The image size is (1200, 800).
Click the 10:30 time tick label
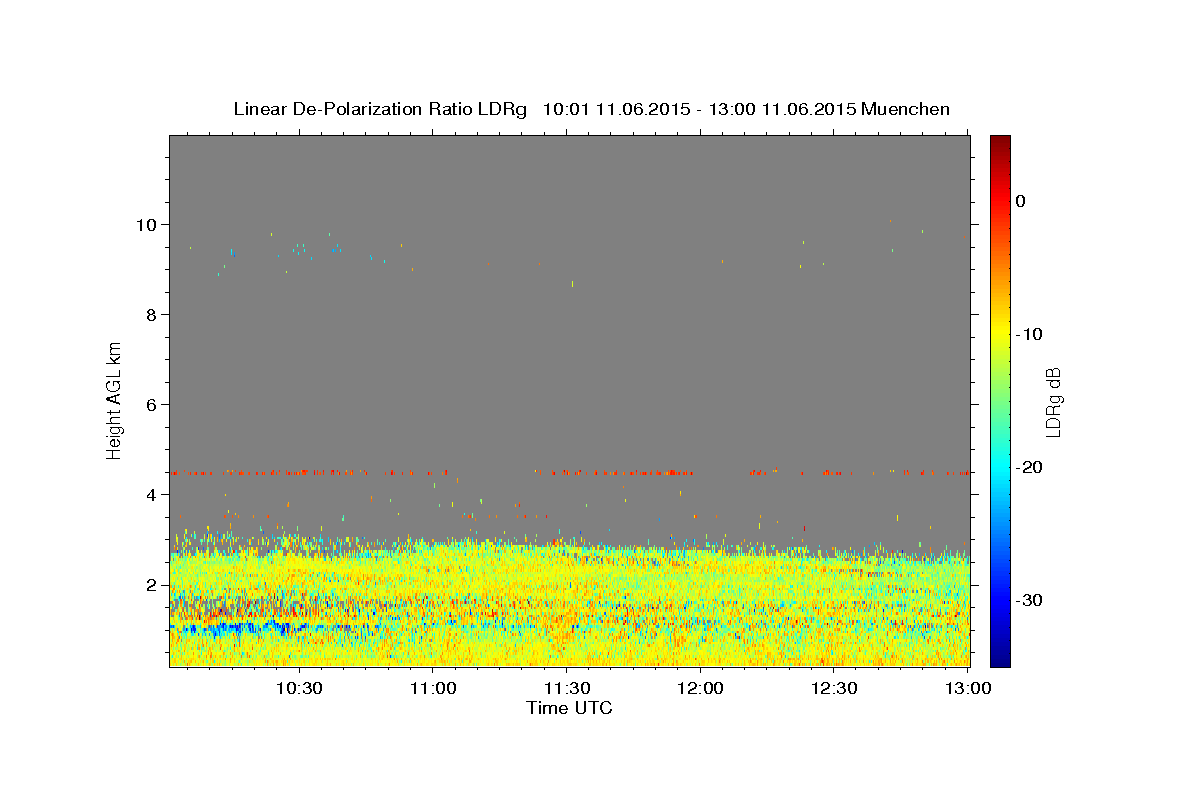click(x=298, y=689)
